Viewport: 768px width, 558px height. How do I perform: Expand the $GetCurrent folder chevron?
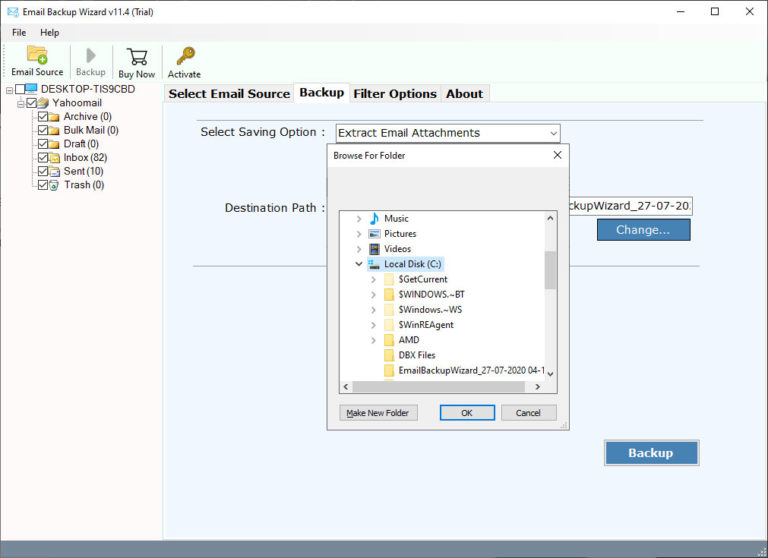pyautogui.click(x=374, y=280)
